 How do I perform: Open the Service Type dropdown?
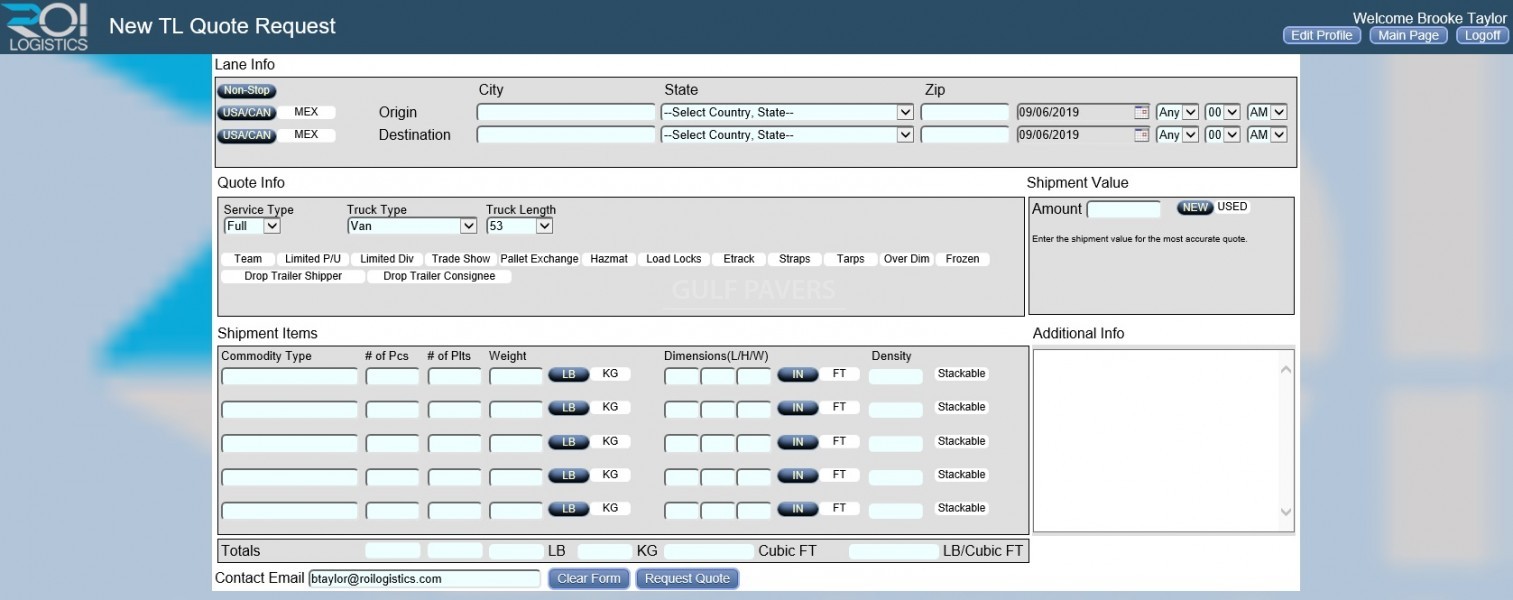(252, 226)
